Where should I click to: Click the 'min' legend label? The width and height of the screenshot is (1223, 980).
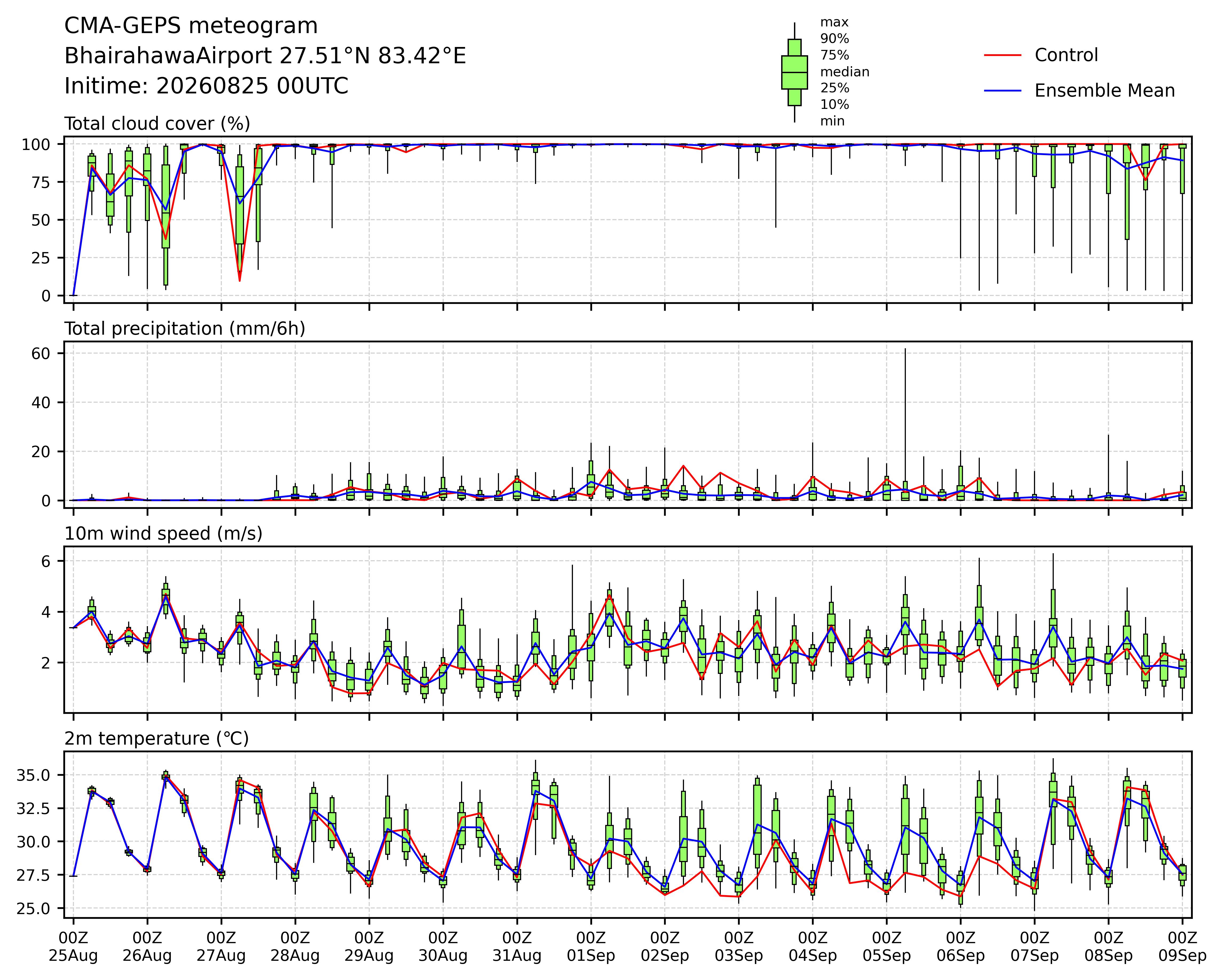pos(832,121)
